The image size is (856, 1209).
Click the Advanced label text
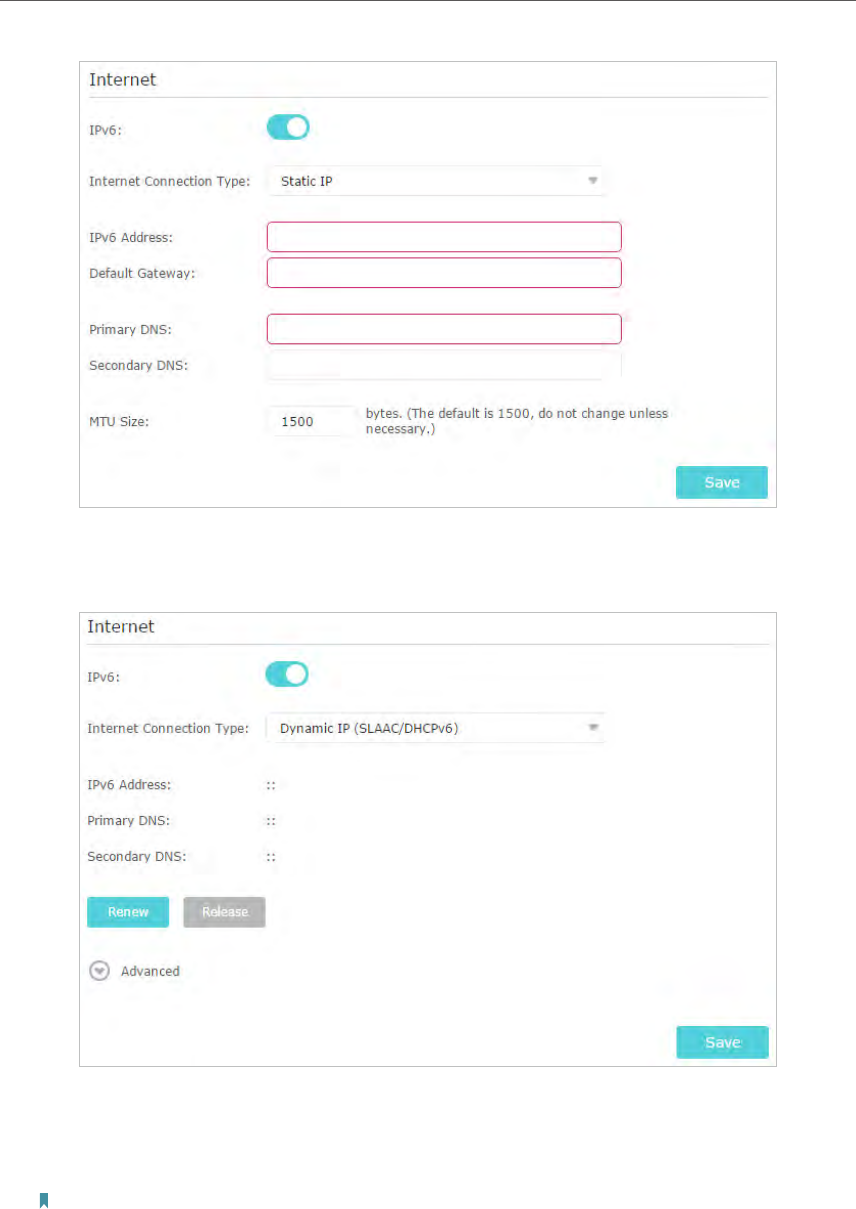(150, 971)
